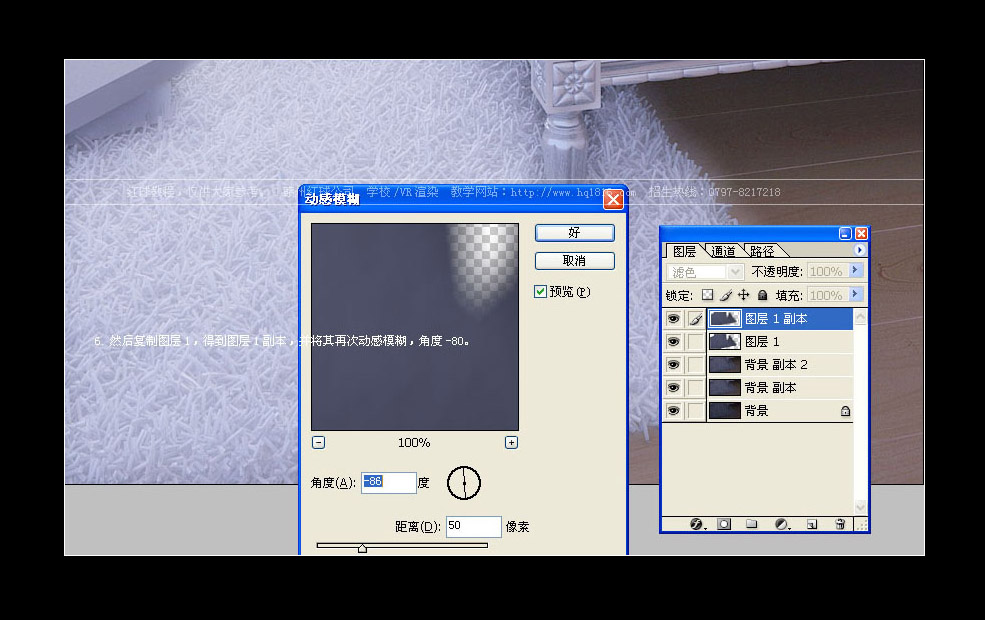Screen dimensions: 985x620
Task: Click the lock all padlock icon
Action: pos(763,295)
